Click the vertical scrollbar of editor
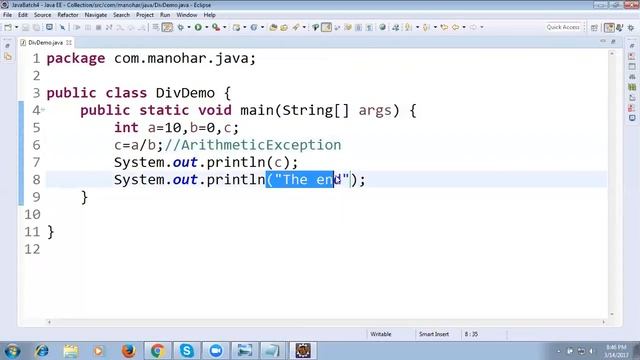The height and width of the screenshot is (360, 640). click(x=611, y=184)
